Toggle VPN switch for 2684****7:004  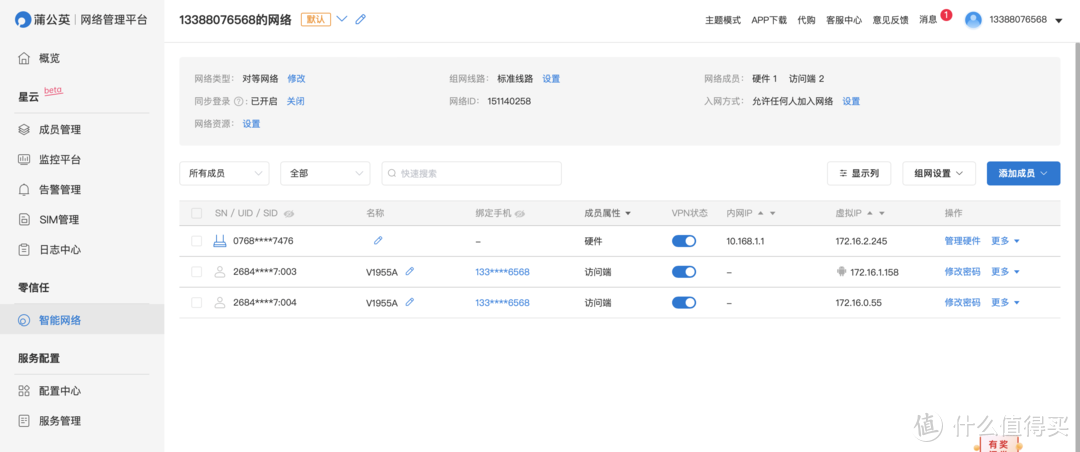[684, 302]
